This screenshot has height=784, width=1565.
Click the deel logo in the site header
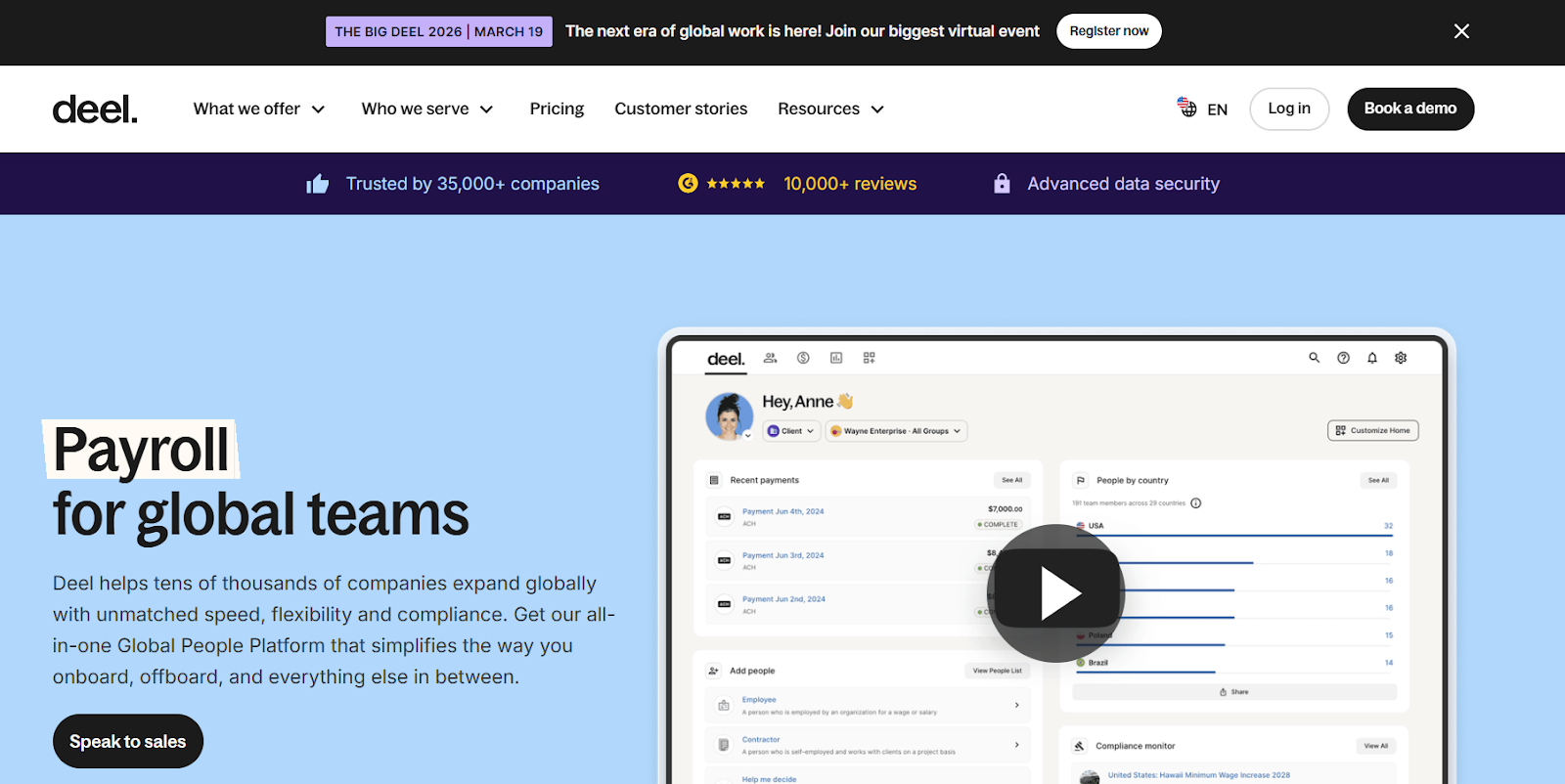coord(95,109)
